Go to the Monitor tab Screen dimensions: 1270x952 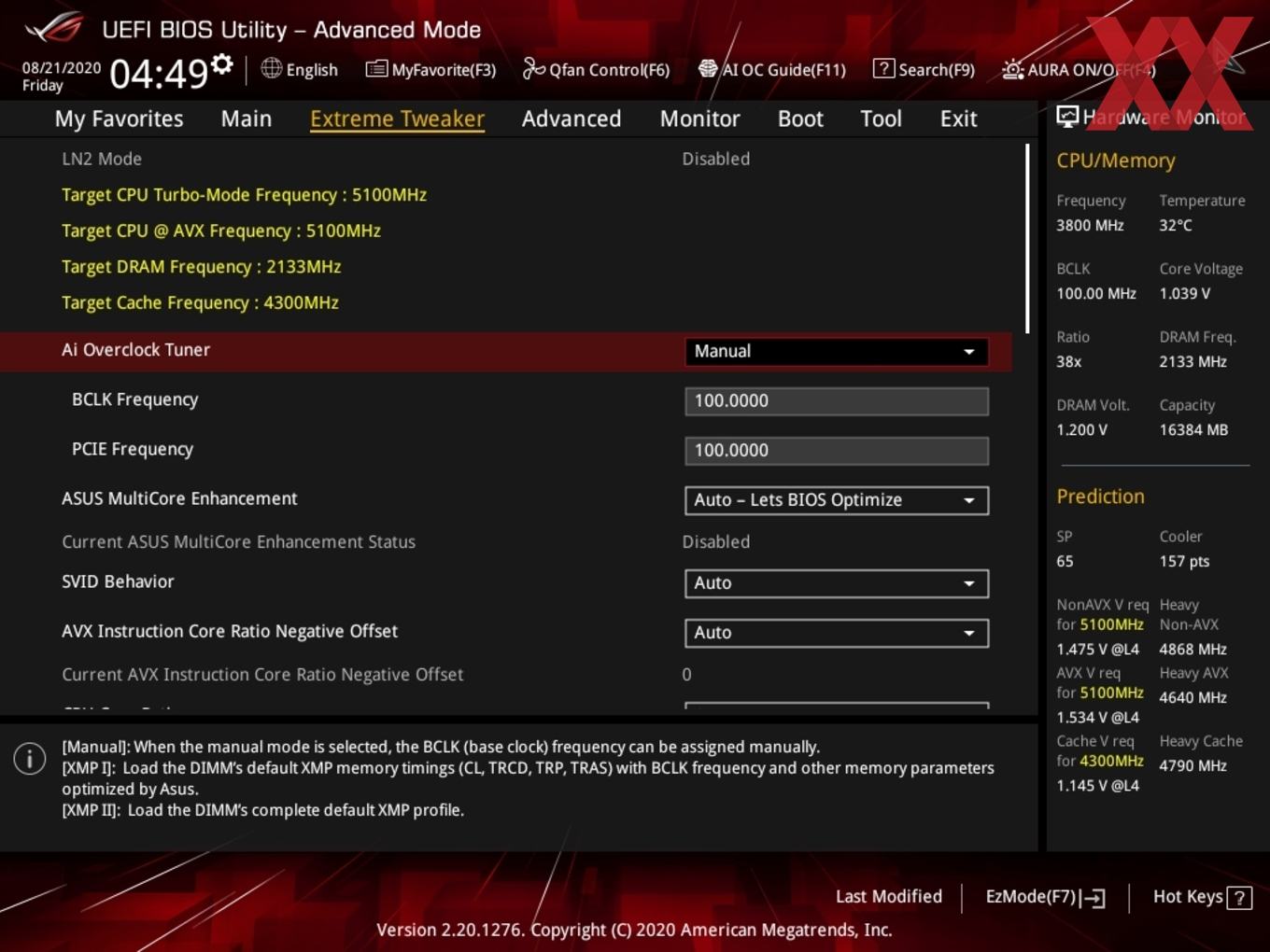point(700,119)
